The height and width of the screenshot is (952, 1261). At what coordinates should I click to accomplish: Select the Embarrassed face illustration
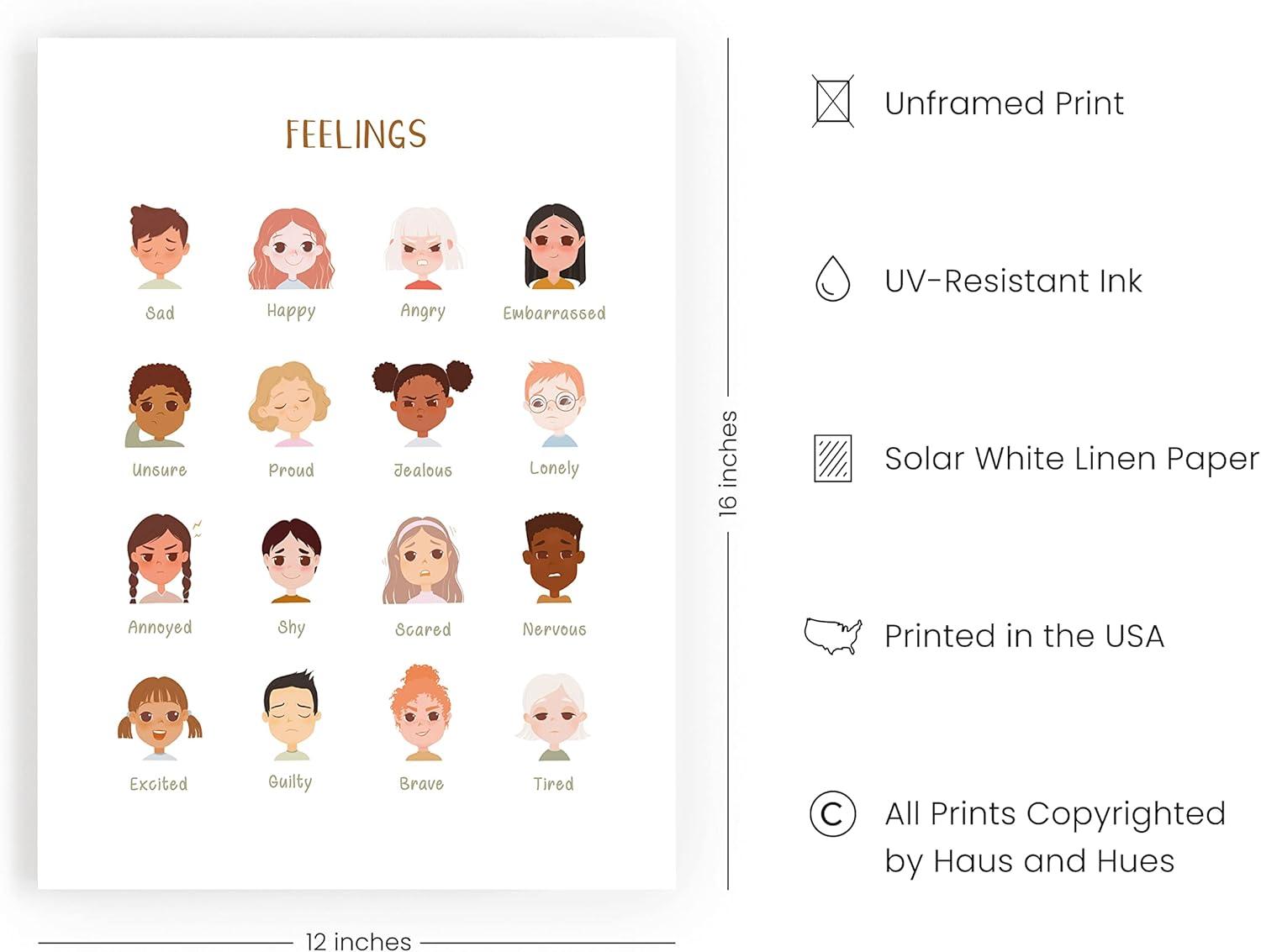554,247
